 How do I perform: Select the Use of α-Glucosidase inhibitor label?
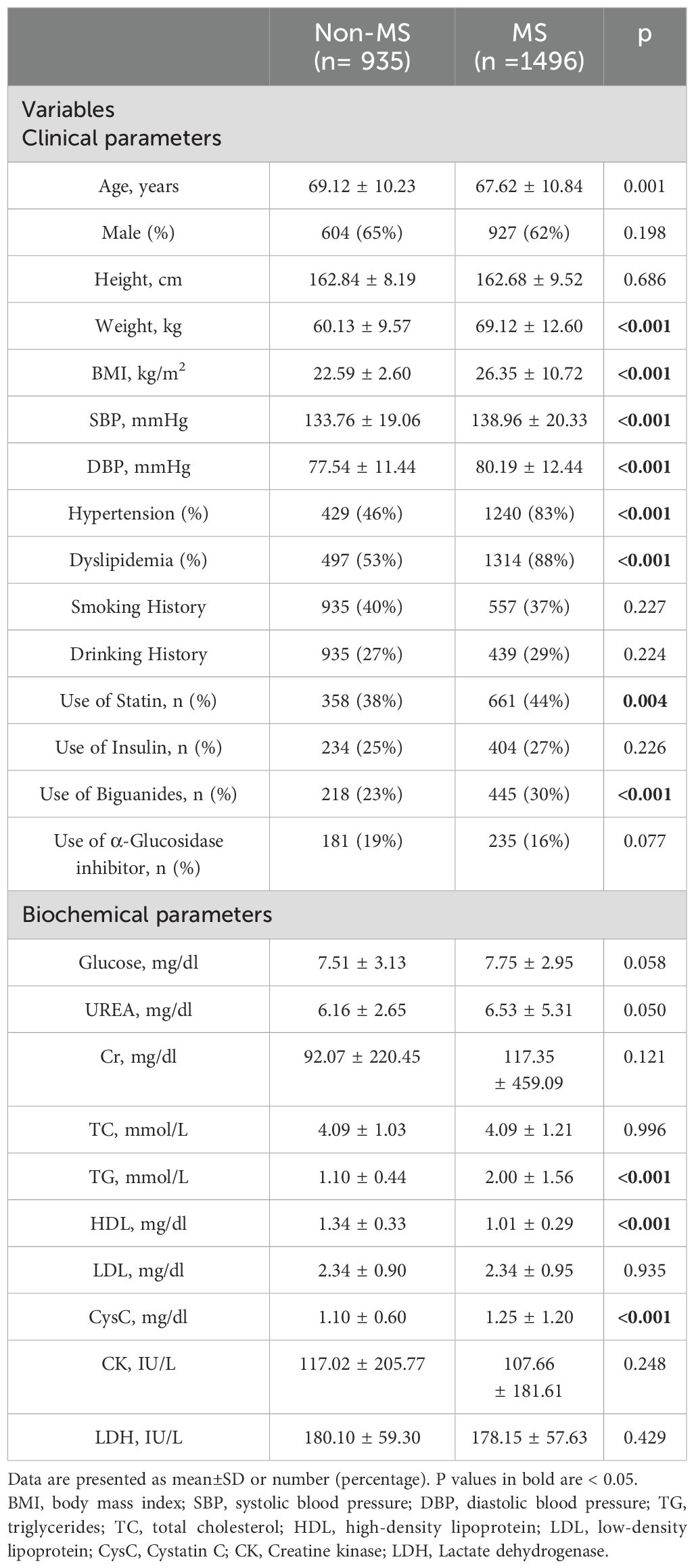click(x=138, y=854)
